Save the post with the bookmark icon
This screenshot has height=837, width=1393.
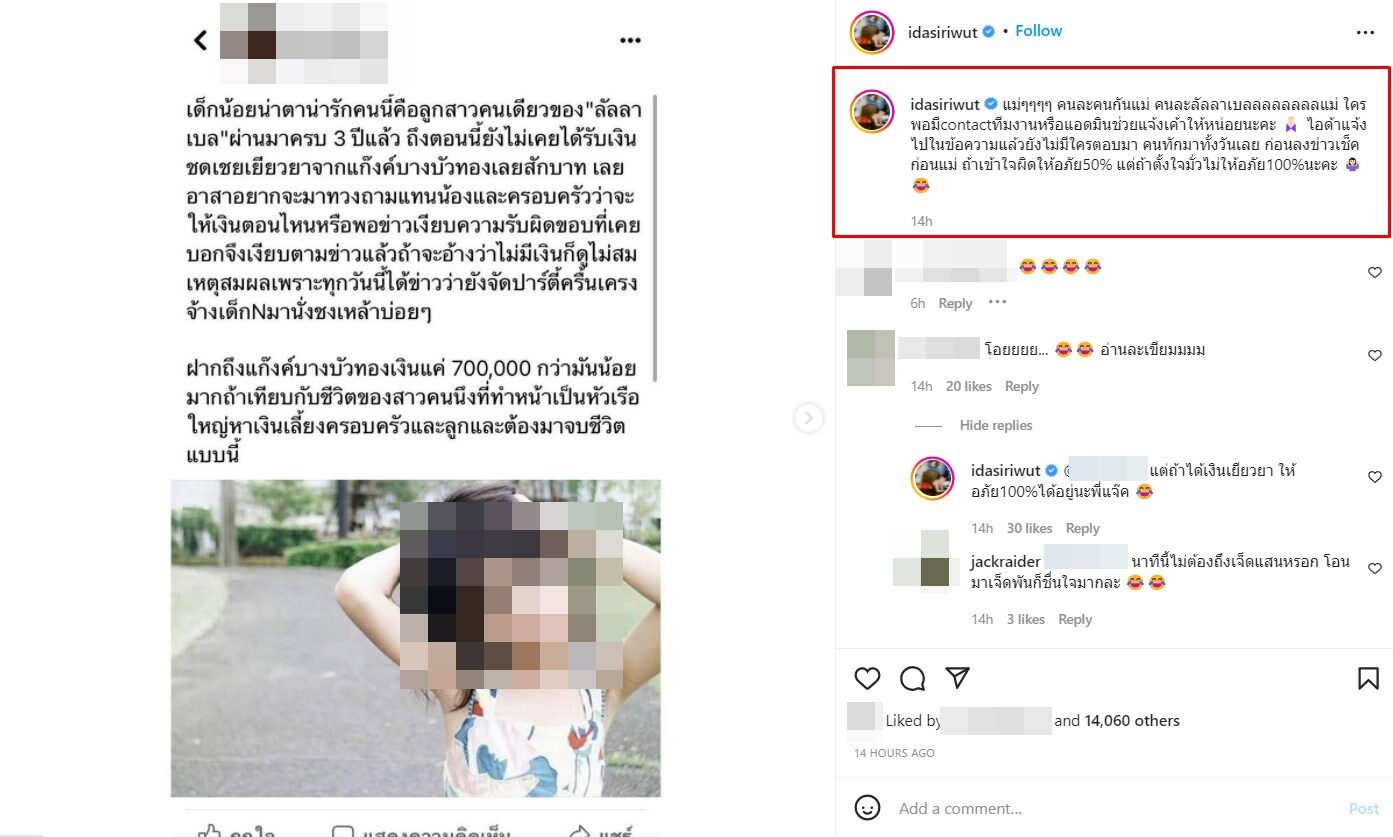point(1368,679)
